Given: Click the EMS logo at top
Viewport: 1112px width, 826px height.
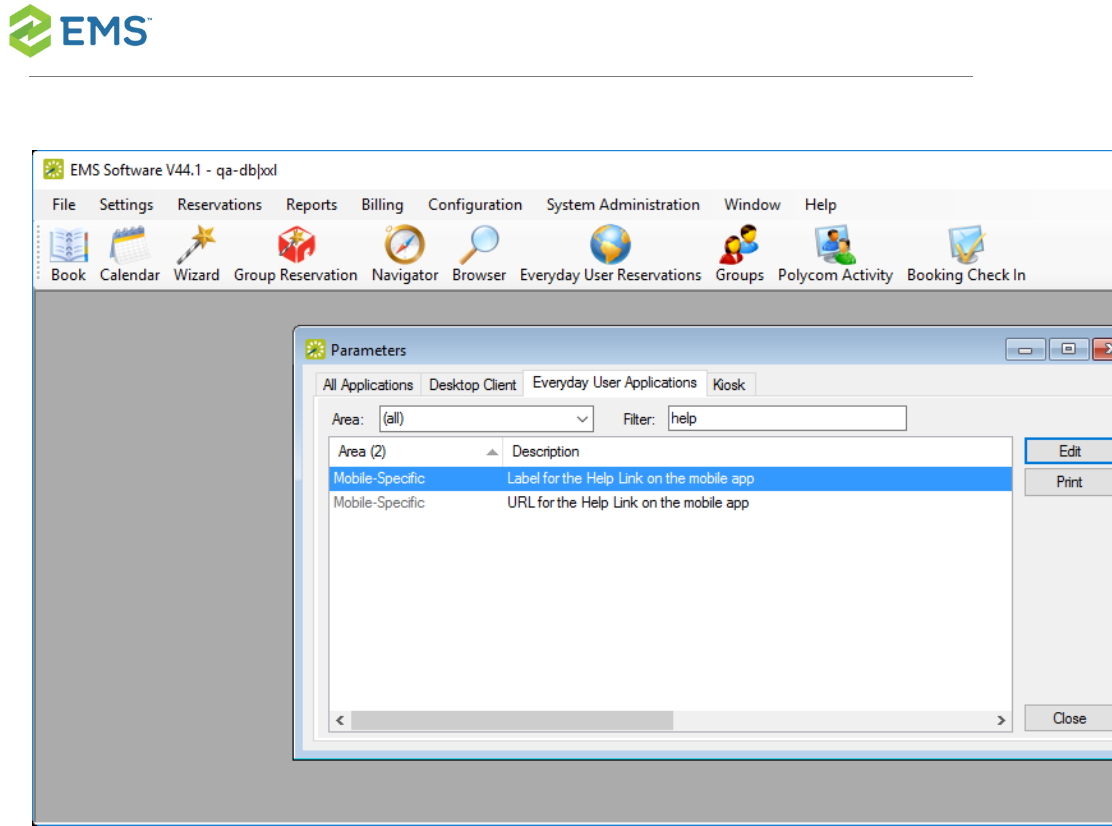Looking at the screenshot, I should pyautogui.click(x=80, y=30).
